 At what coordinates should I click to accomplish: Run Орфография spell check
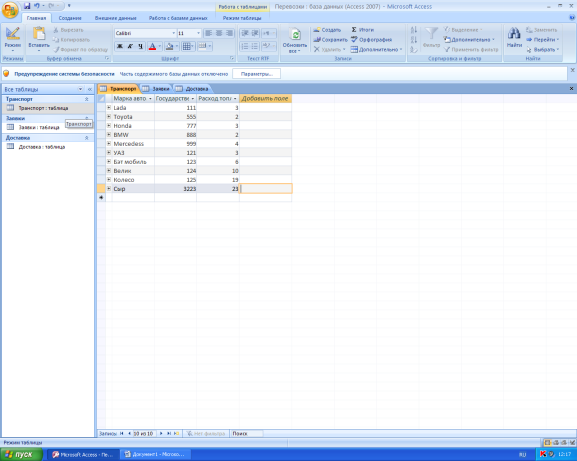click(371, 39)
